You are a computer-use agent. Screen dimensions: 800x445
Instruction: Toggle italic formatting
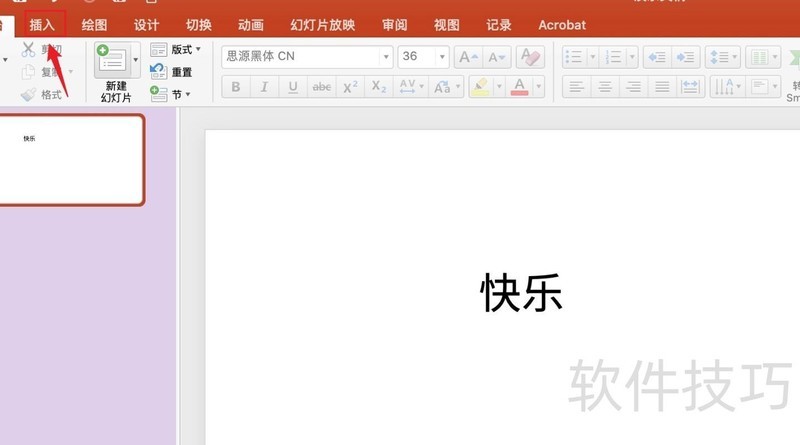pyautogui.click(x=264, y=87)
